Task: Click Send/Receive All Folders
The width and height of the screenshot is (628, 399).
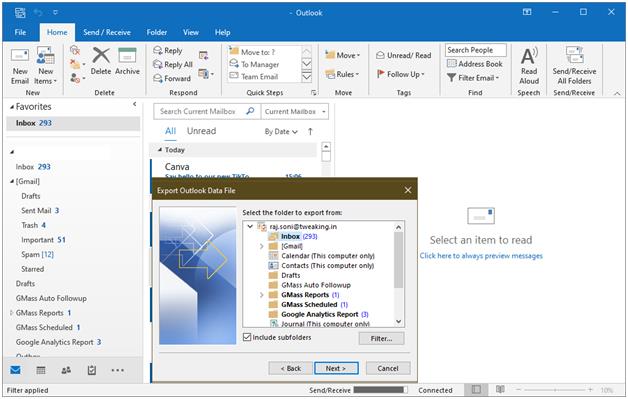Action: coord(574,66)
